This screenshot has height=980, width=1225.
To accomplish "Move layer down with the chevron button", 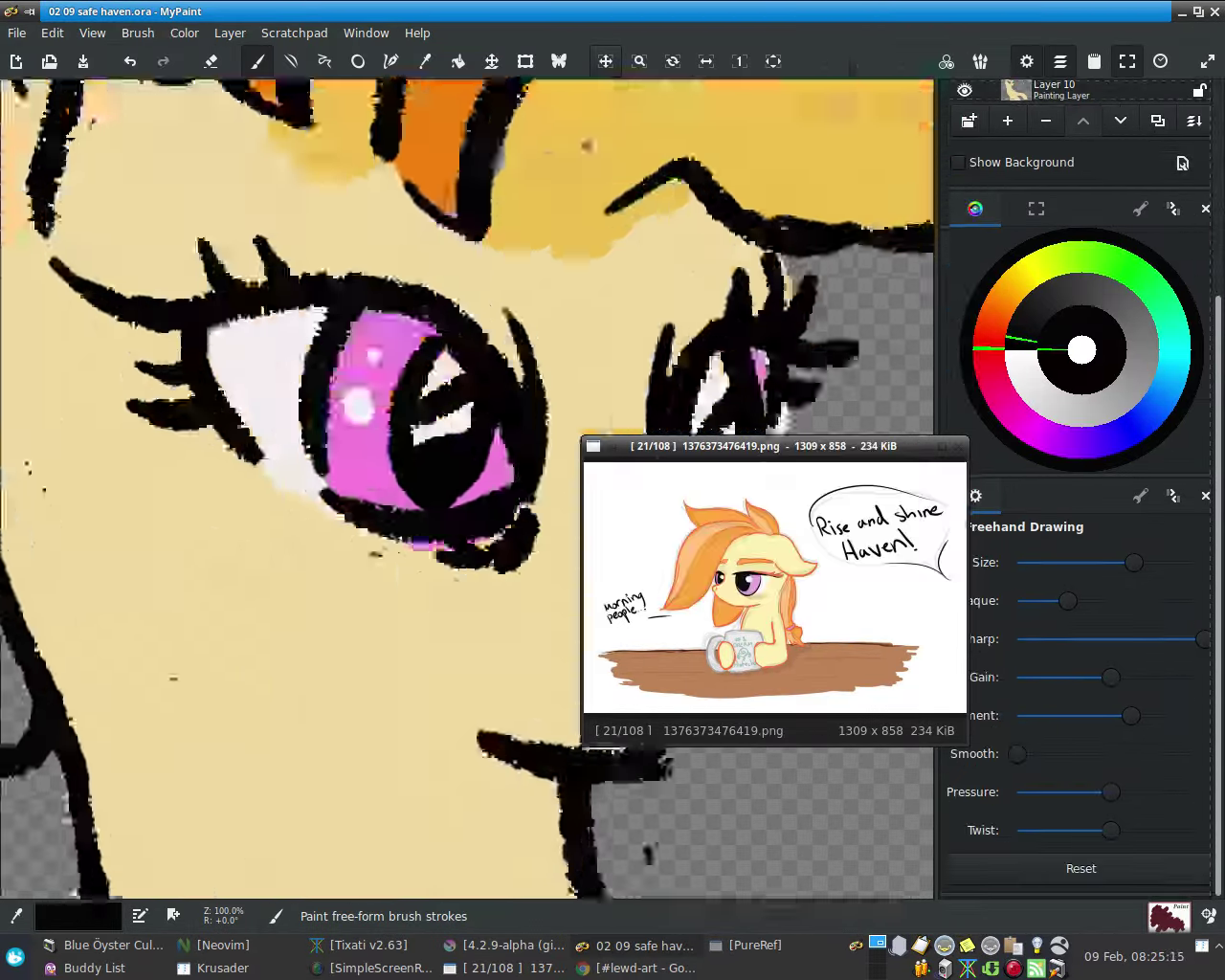I will [1121, 121].
